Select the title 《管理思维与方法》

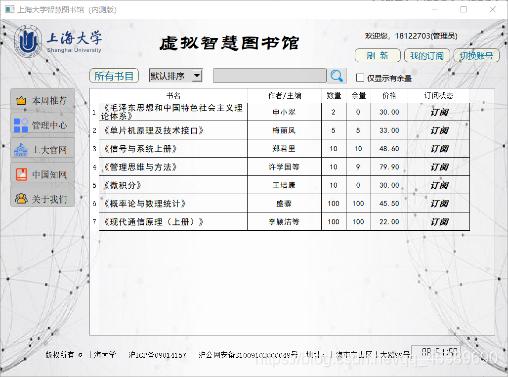[140, 167]
